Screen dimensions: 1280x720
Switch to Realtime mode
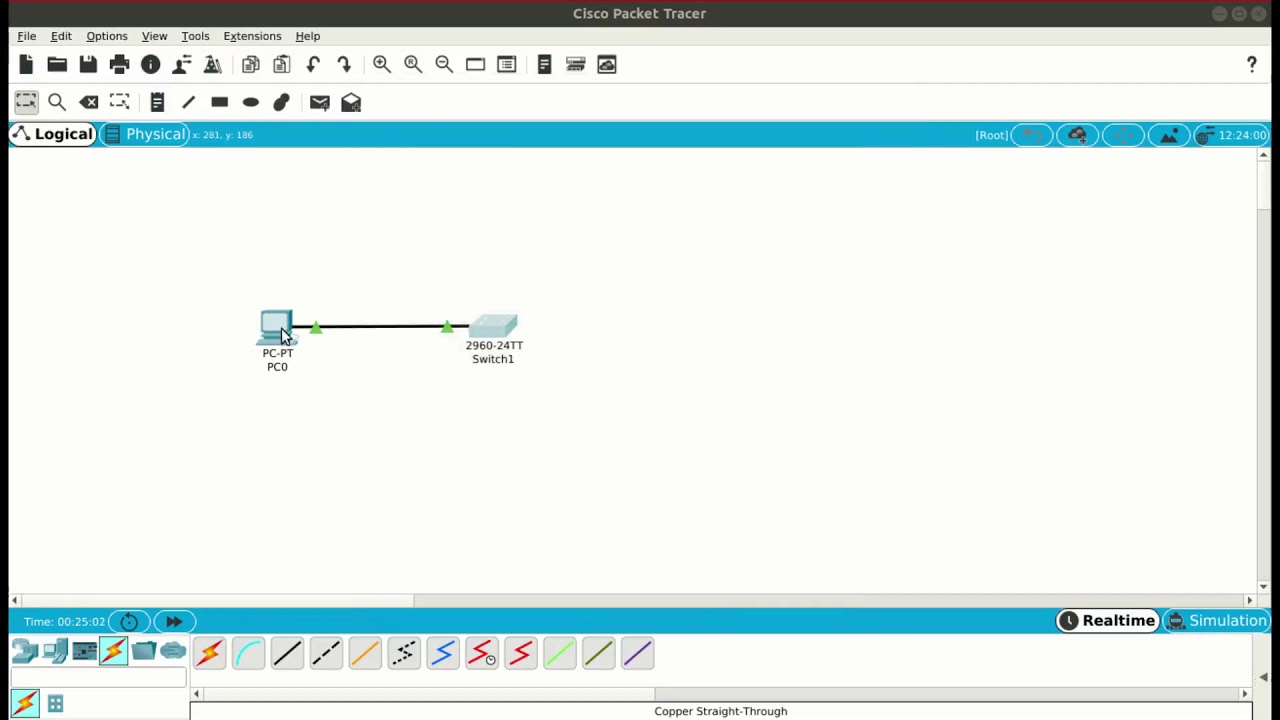click(x=1107, y=621)
